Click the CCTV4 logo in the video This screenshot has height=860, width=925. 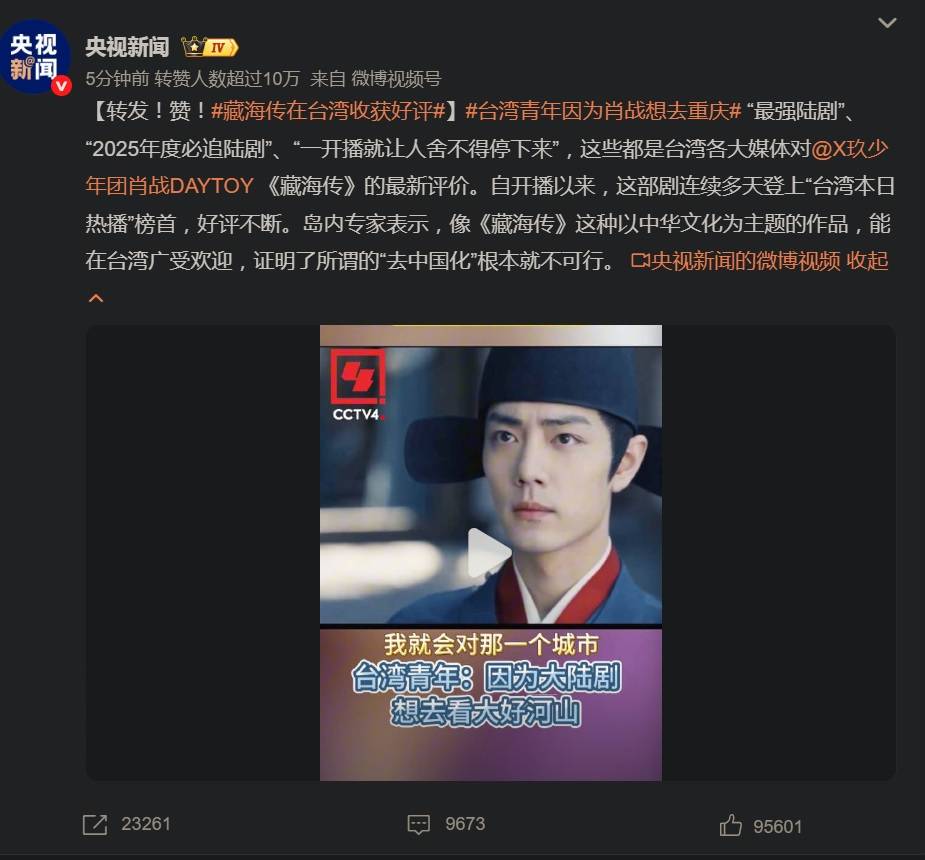tap(357, 385)
